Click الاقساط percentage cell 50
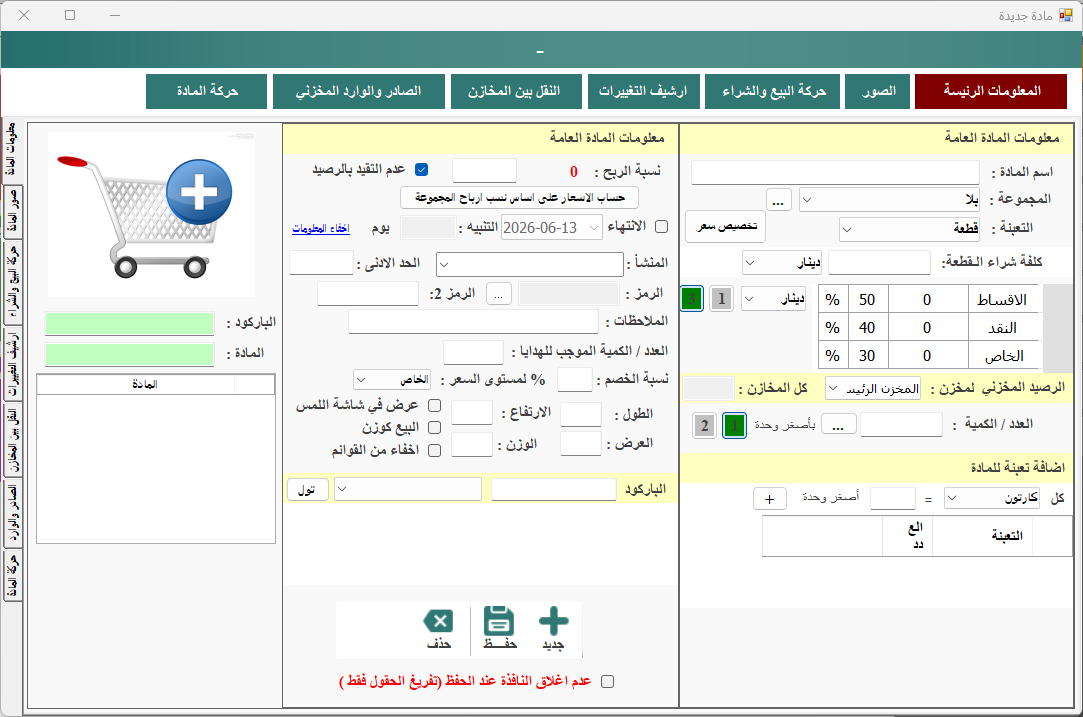Image resolution: width=1083 pixels, height=717 pixels. pyautogui.click(x=867, y=300)
